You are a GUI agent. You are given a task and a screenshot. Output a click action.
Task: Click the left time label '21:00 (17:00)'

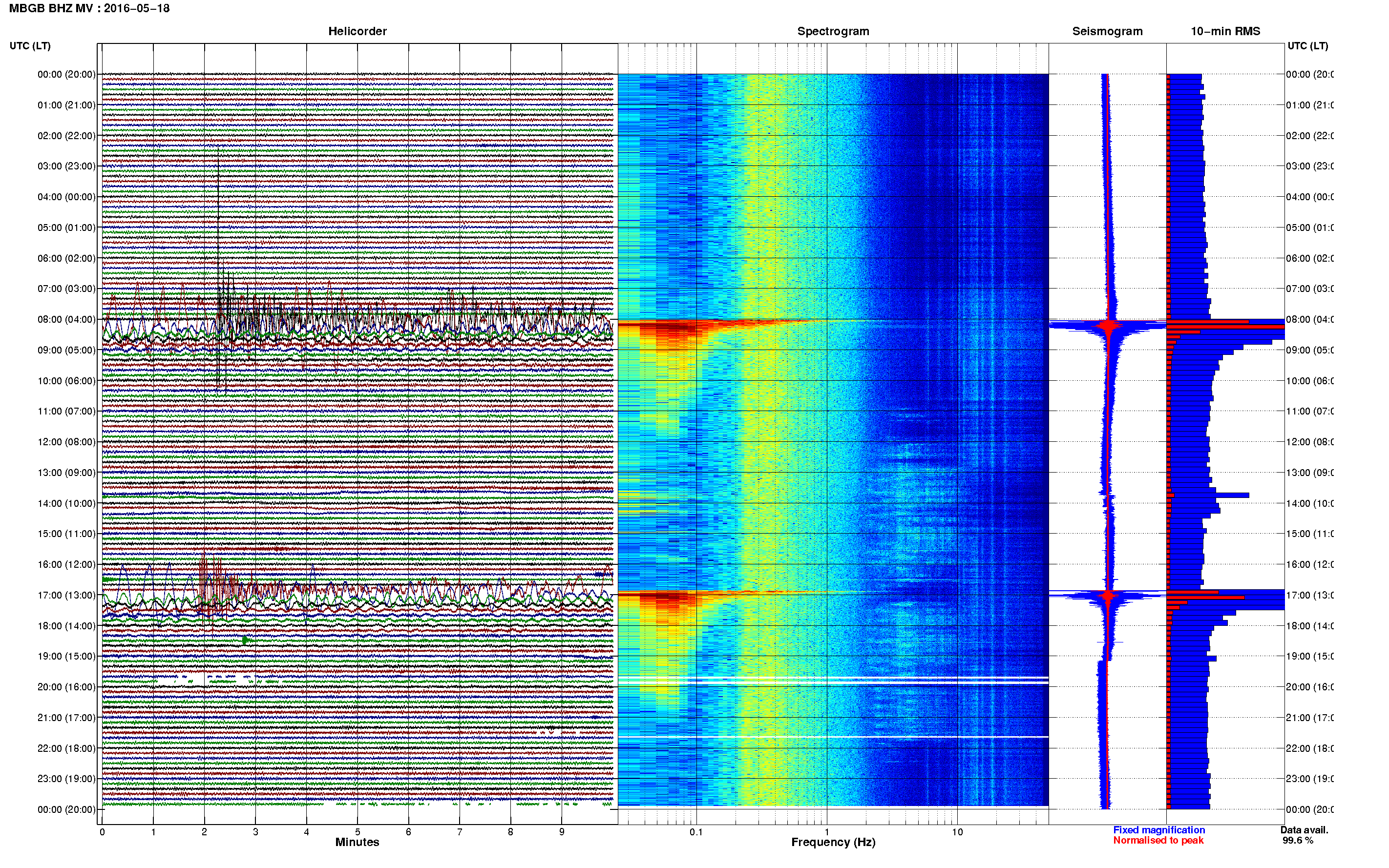(x=66, y=718)
